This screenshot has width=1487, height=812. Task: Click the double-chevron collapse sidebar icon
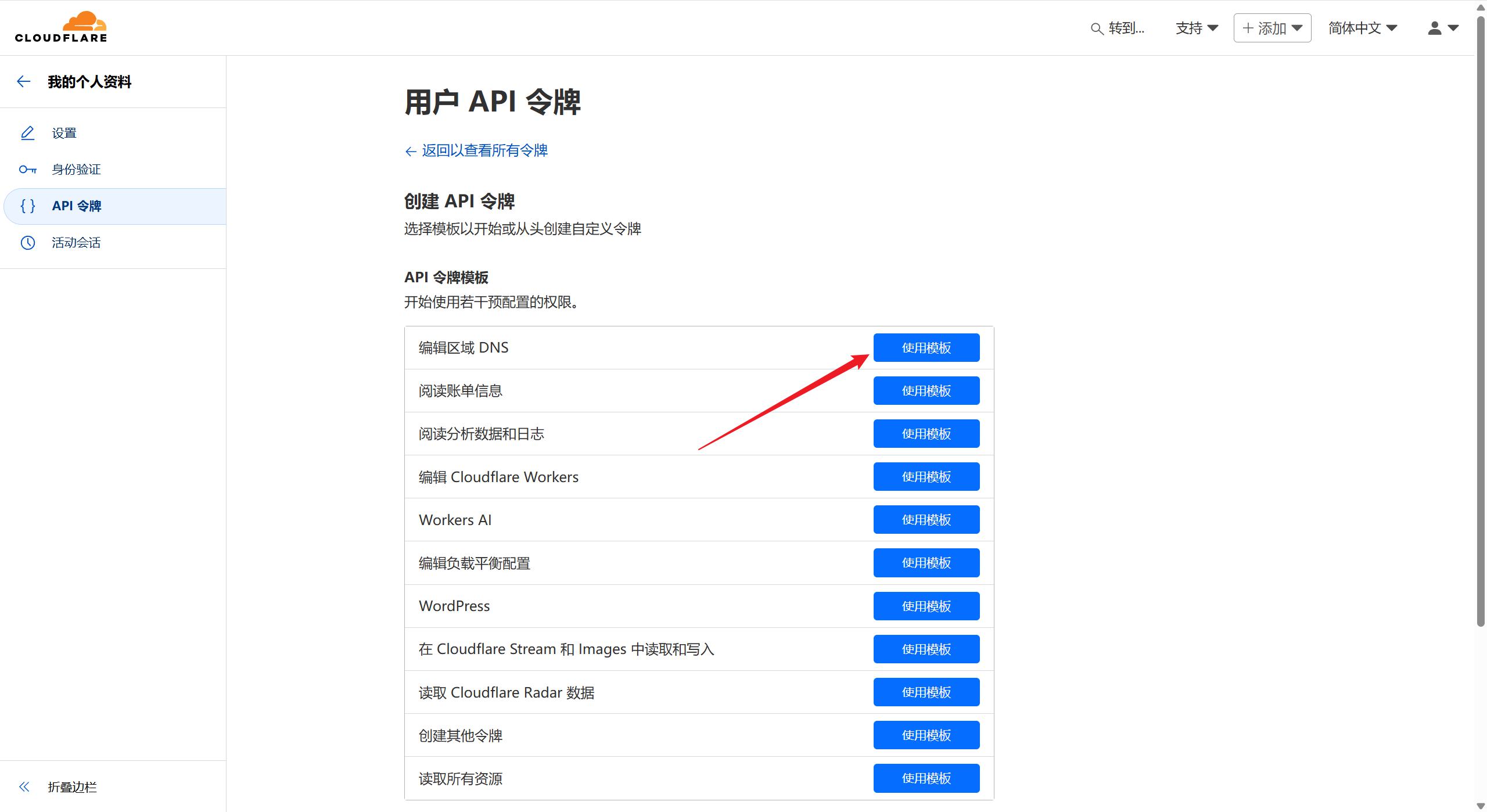coord(24,786)
